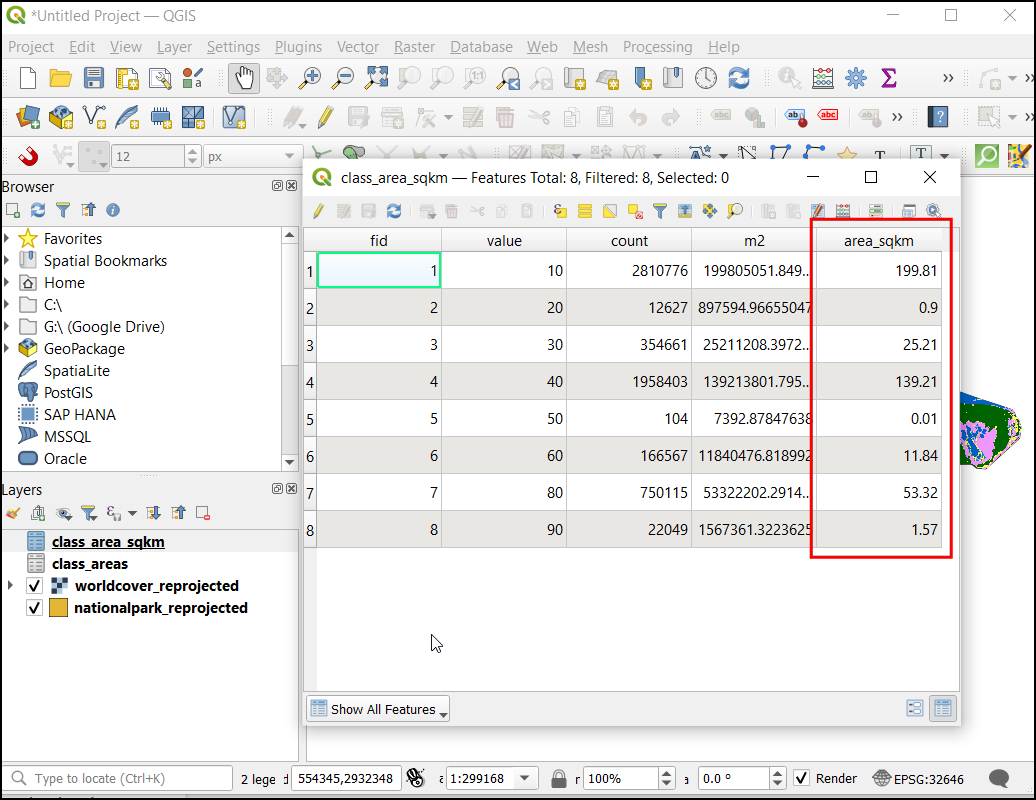This screenshot has width=1036, height=800.
Task: Click the Save Project icon
Action: [x=93, y=78]
